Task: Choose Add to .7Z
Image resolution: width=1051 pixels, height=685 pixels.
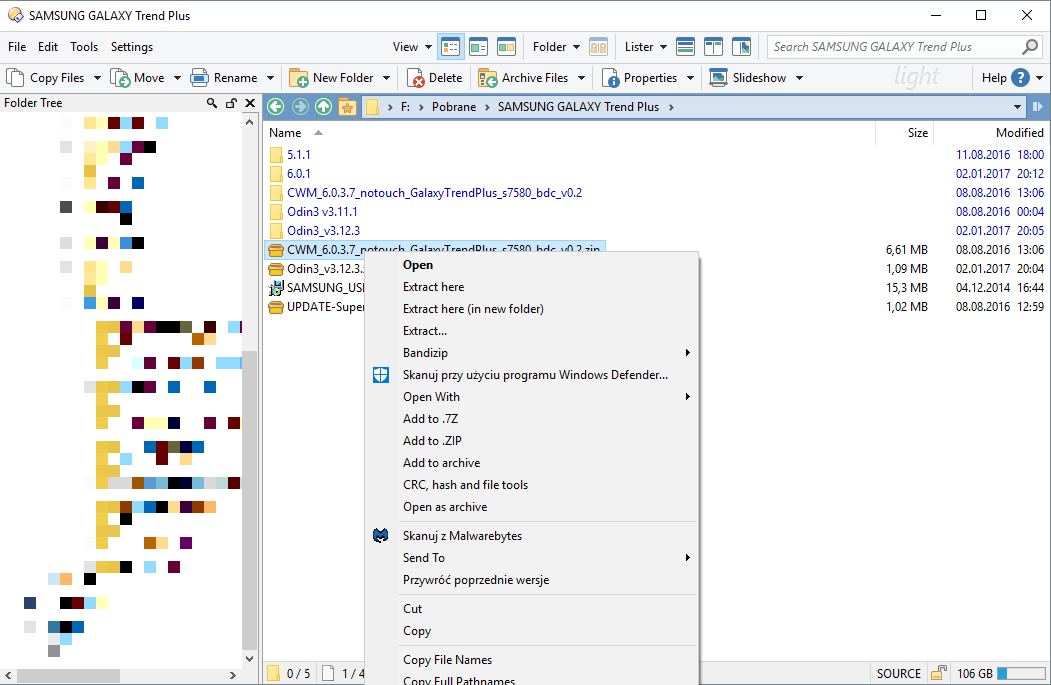Action: (x=532, y=419)
